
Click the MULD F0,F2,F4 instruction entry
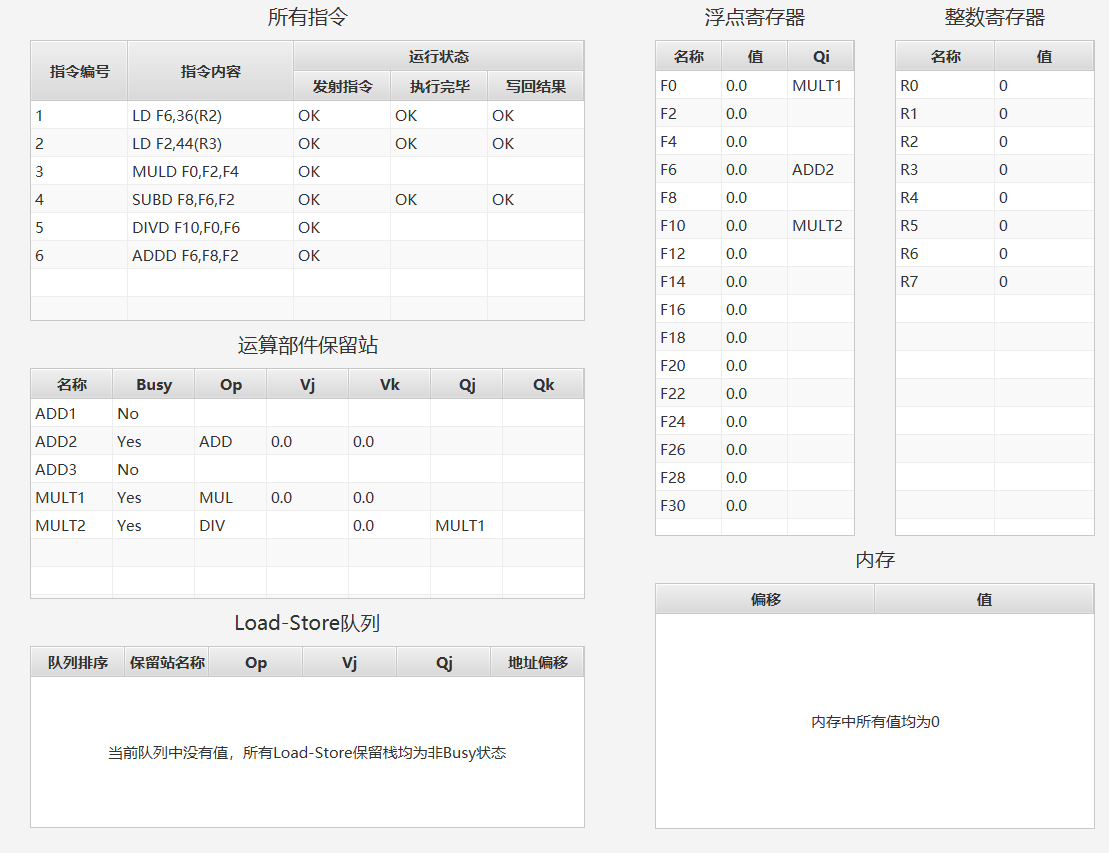210,171
